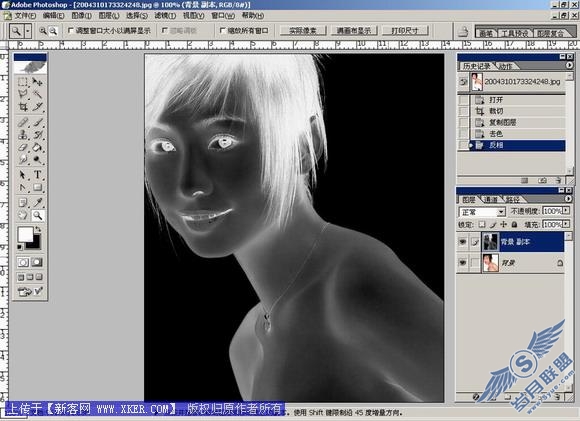
Task: Select the Path Selection arrow tool
Action: pyautogui.click(x=23, y=175)
